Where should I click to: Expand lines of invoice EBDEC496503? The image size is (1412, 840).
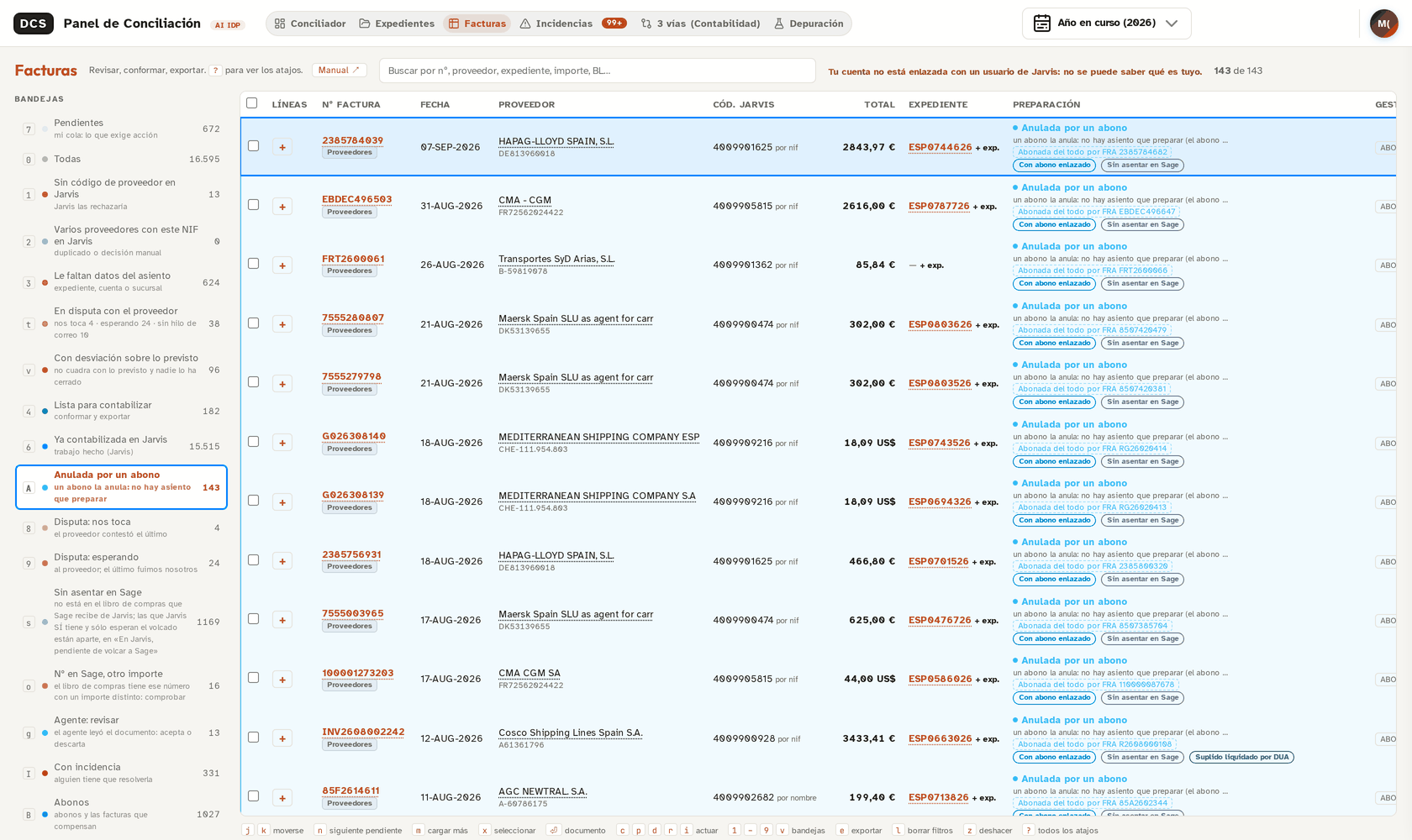282,207
